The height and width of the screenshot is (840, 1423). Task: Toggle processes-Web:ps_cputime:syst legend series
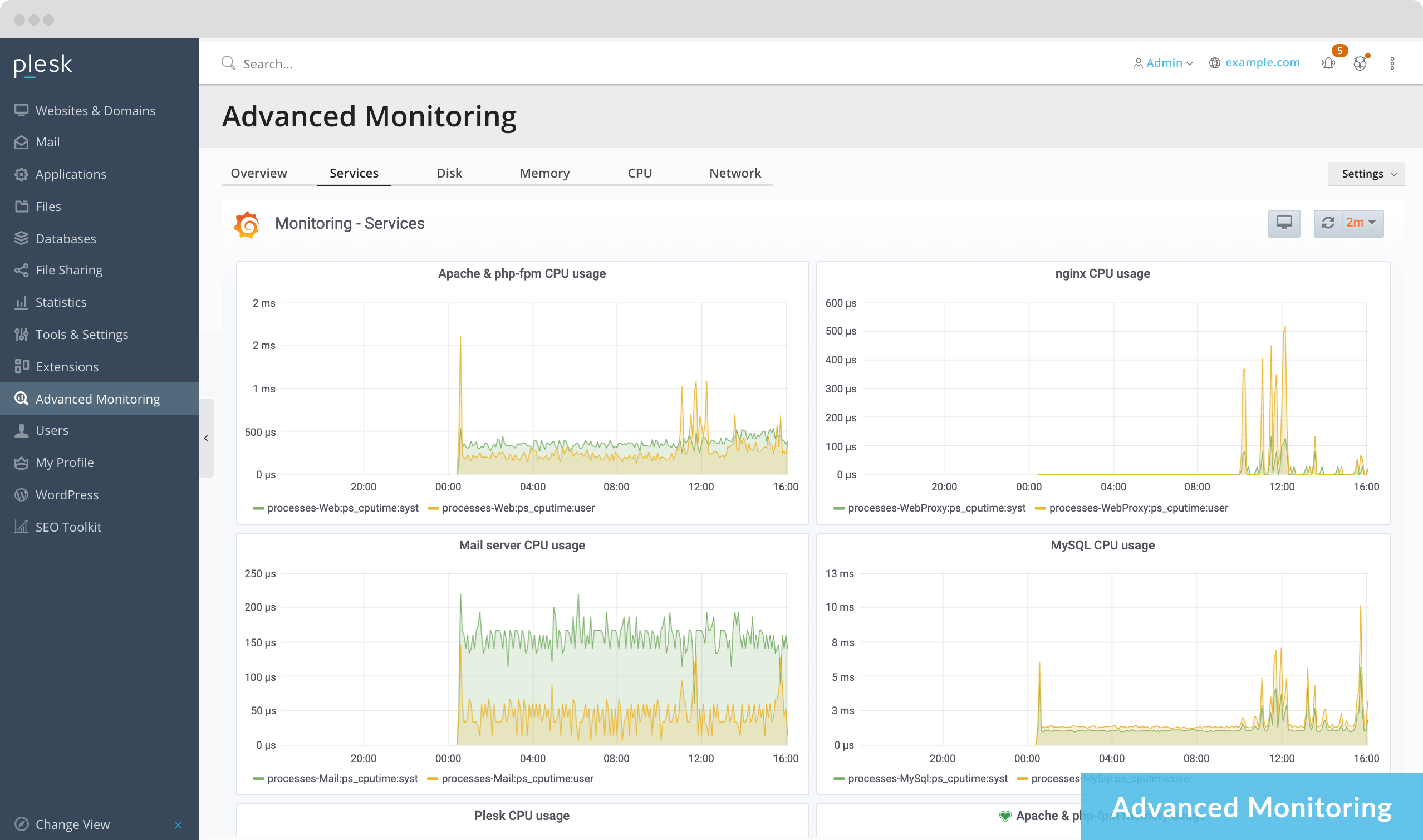pyautogui.click(x=342, y=508)
